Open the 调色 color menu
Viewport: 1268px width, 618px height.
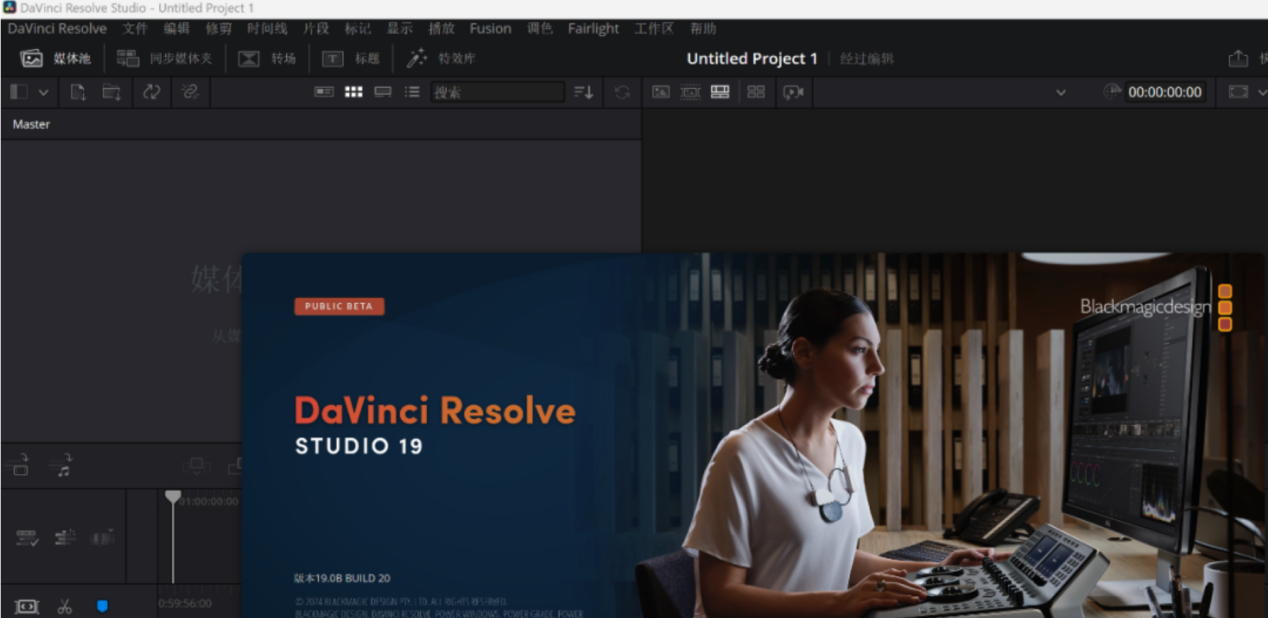[x=540, y=29]
